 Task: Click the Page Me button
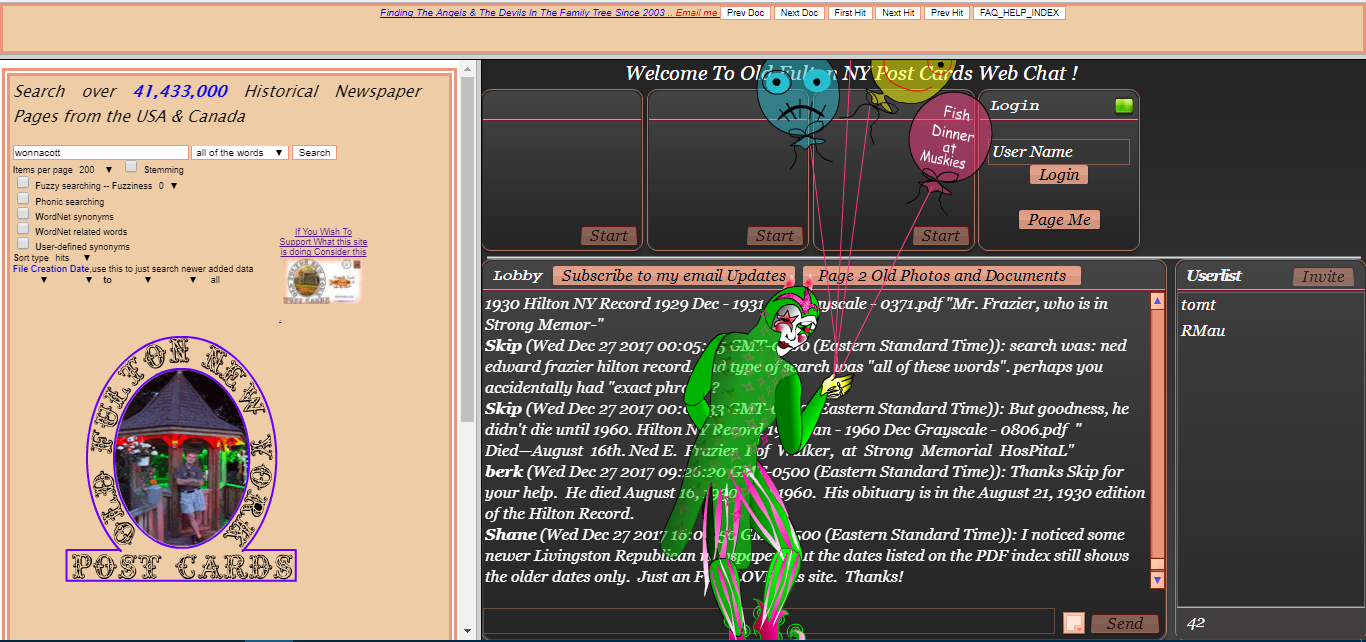[1059, 220]
